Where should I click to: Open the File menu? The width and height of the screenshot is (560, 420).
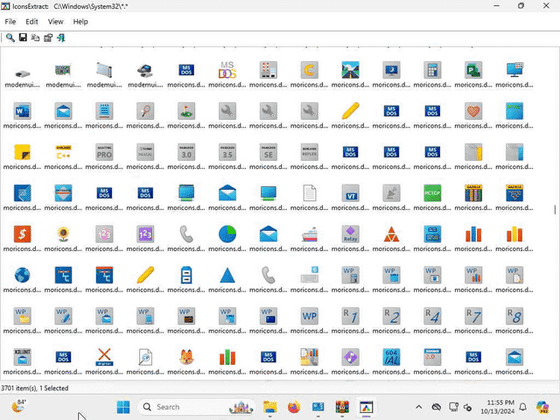pyautogui.click(x=10, y=22)
